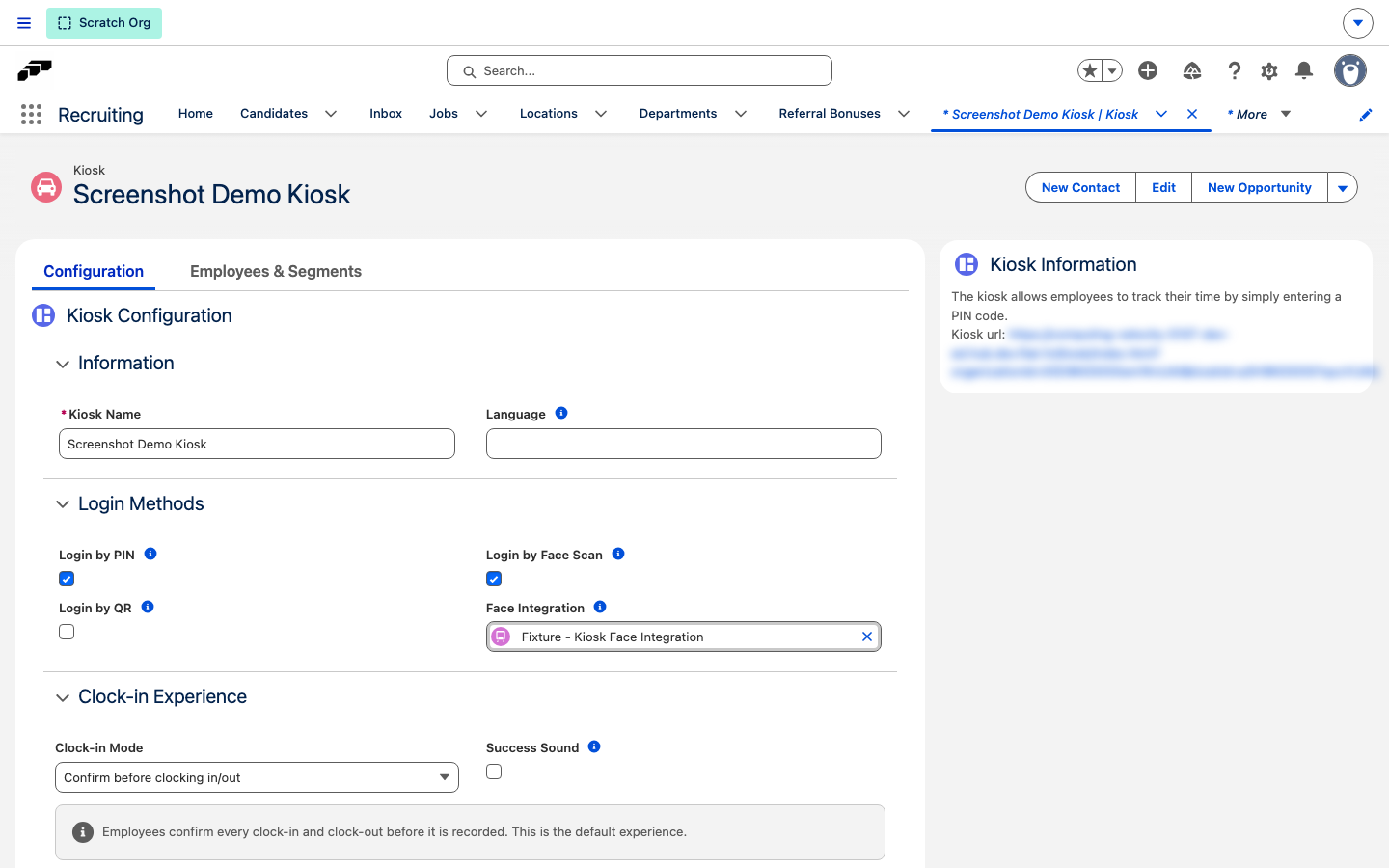Collapse the Login Methods section
This screenshot has width=1389, height=868.
point(63,504)
